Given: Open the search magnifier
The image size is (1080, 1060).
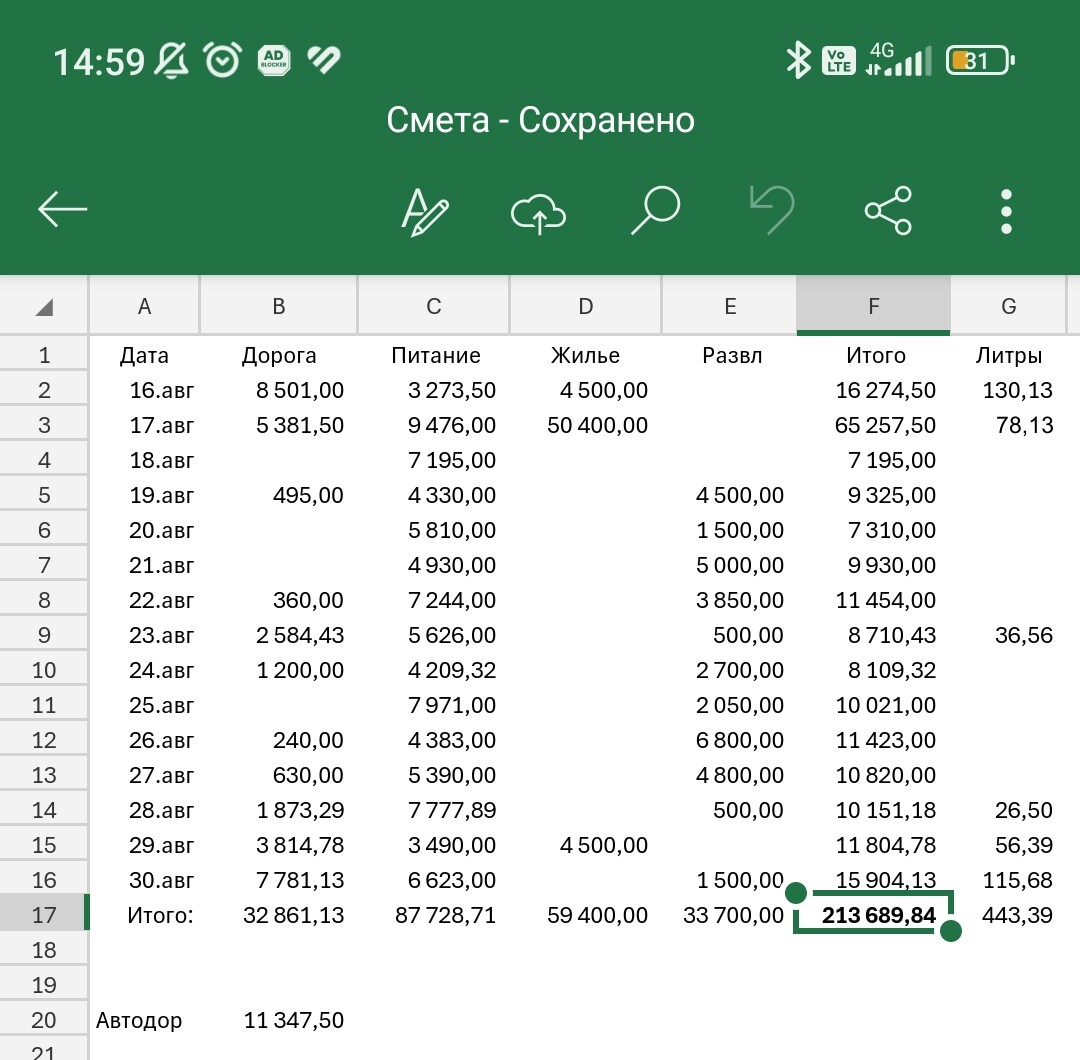Looking at the screenshot, I should pyautogui.click(x=655, y=211).
